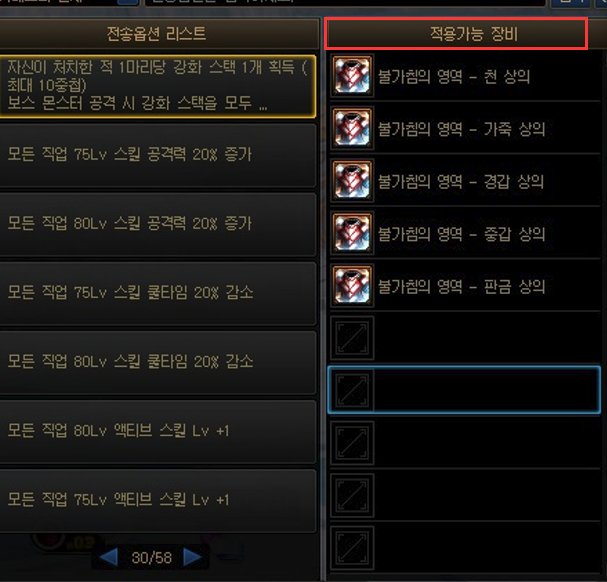Image resolution: width=607 pixels, height=582 pixels.
Task: Click the 불가침의 영역 - 가죽 상의 armor icon
Action: pyautogui.click(x=352, y=128)
